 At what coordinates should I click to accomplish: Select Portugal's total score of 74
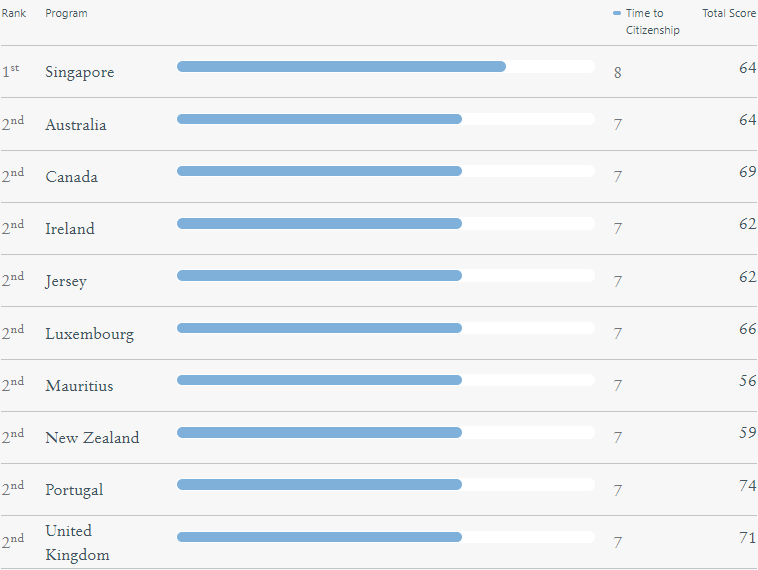pyautogui.click(x=747, y=485)
